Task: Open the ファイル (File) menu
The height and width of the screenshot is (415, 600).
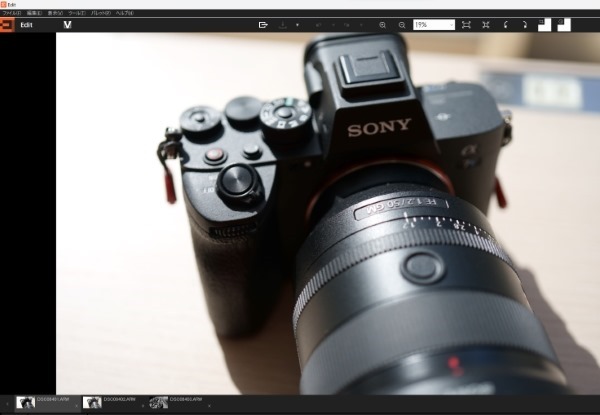Action: [x=12, y=13]
